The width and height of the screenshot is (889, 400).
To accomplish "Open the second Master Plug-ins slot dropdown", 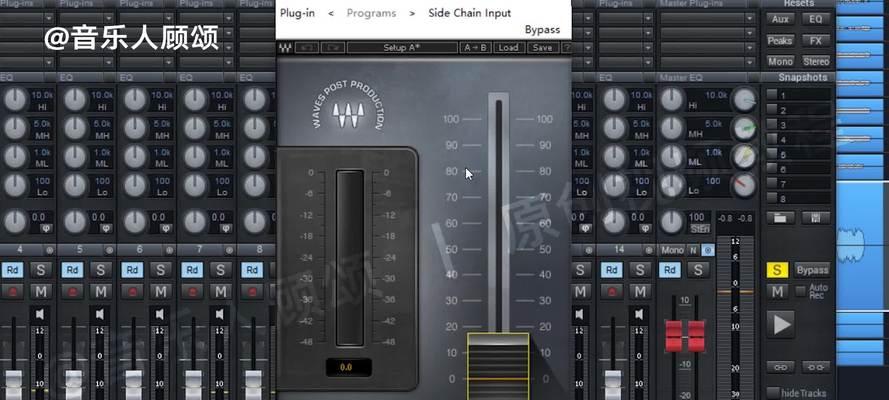I will click(750, 33).
